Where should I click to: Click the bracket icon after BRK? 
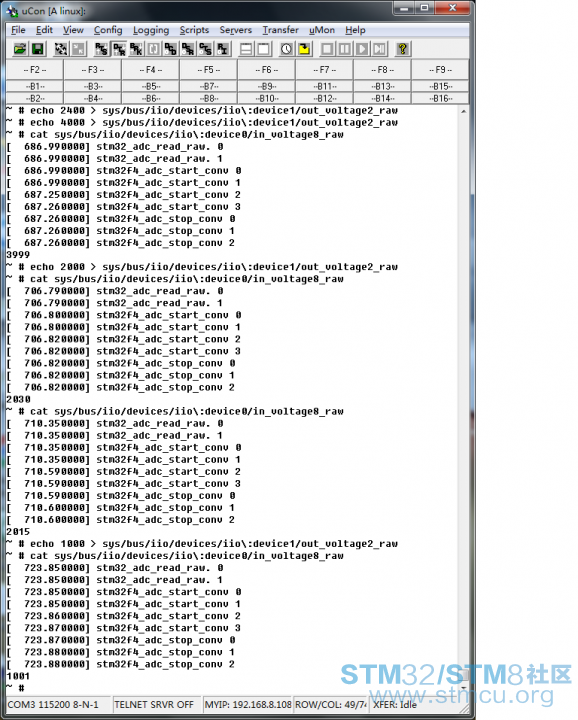tap(154, 49)
